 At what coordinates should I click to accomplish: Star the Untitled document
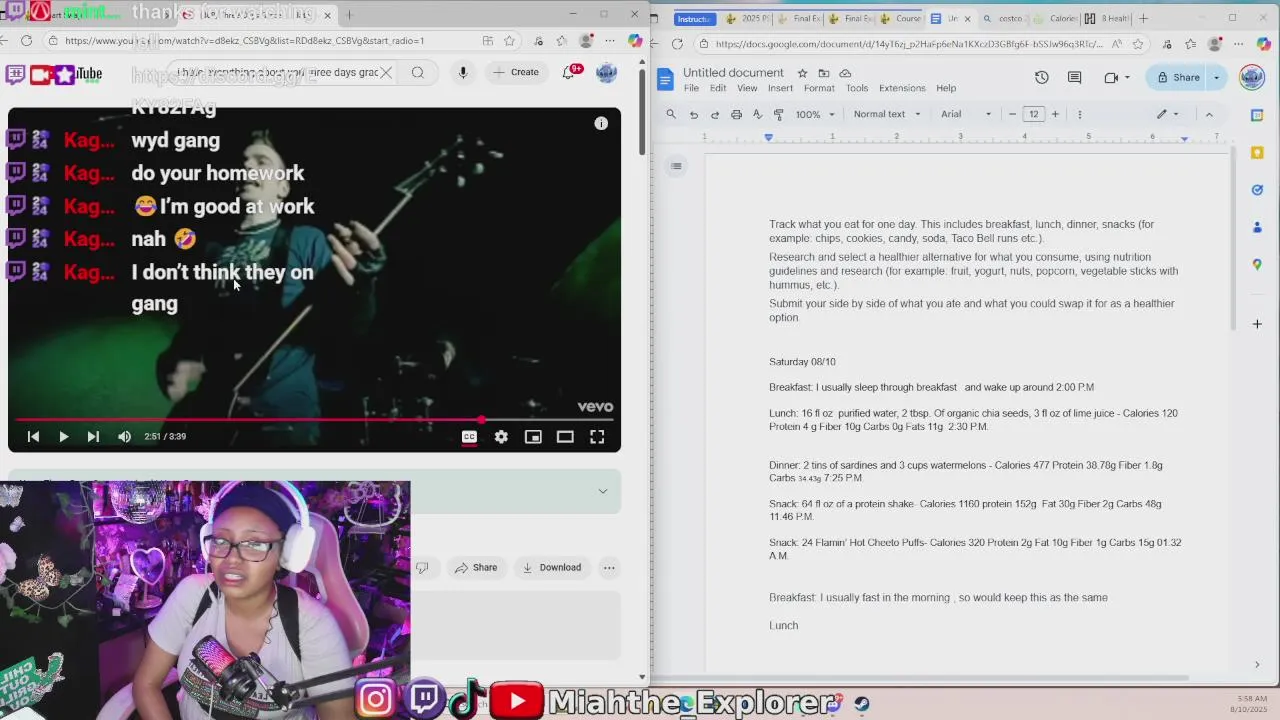802,73
